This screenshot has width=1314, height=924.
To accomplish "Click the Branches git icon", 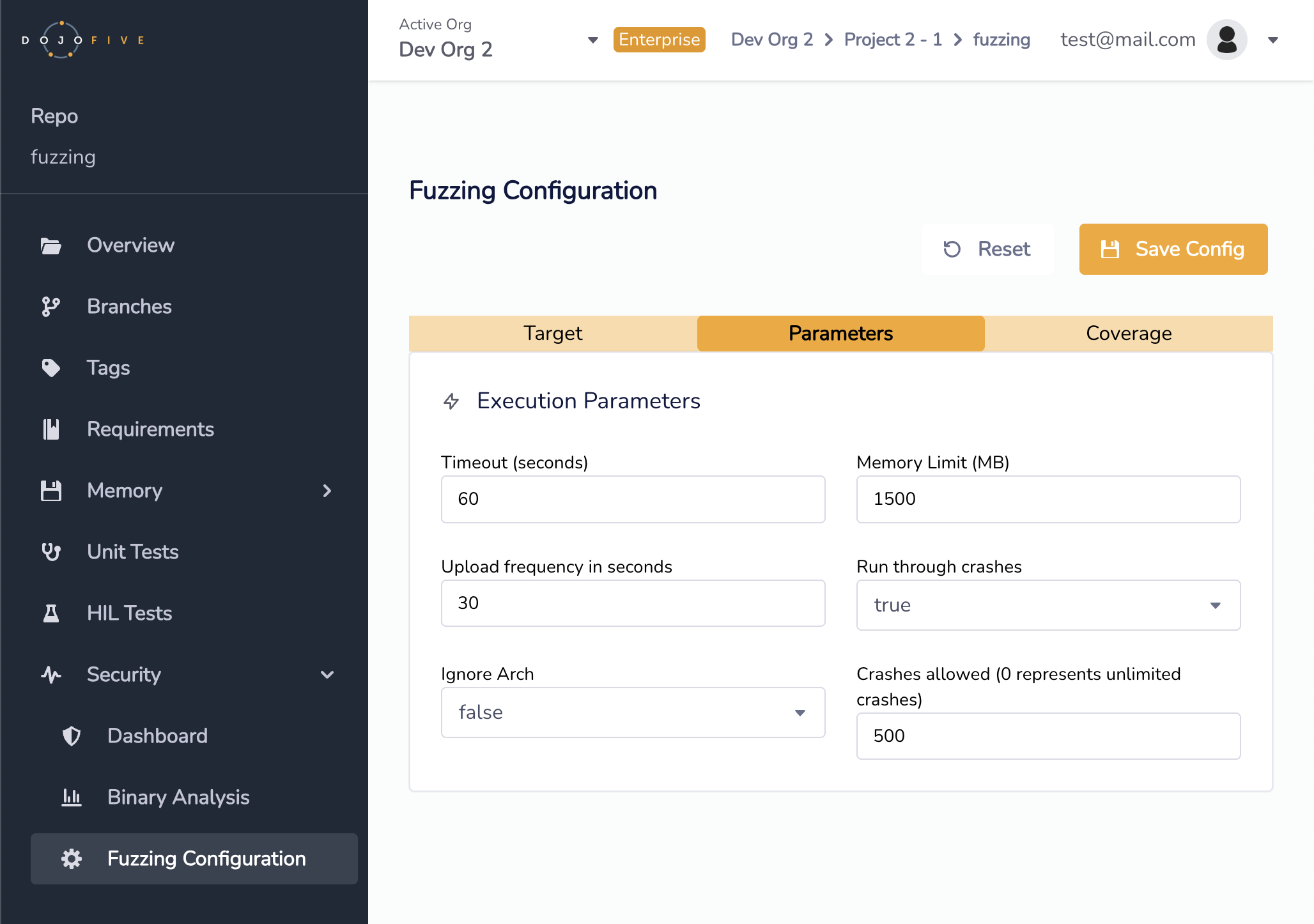I will pos(50,307).
